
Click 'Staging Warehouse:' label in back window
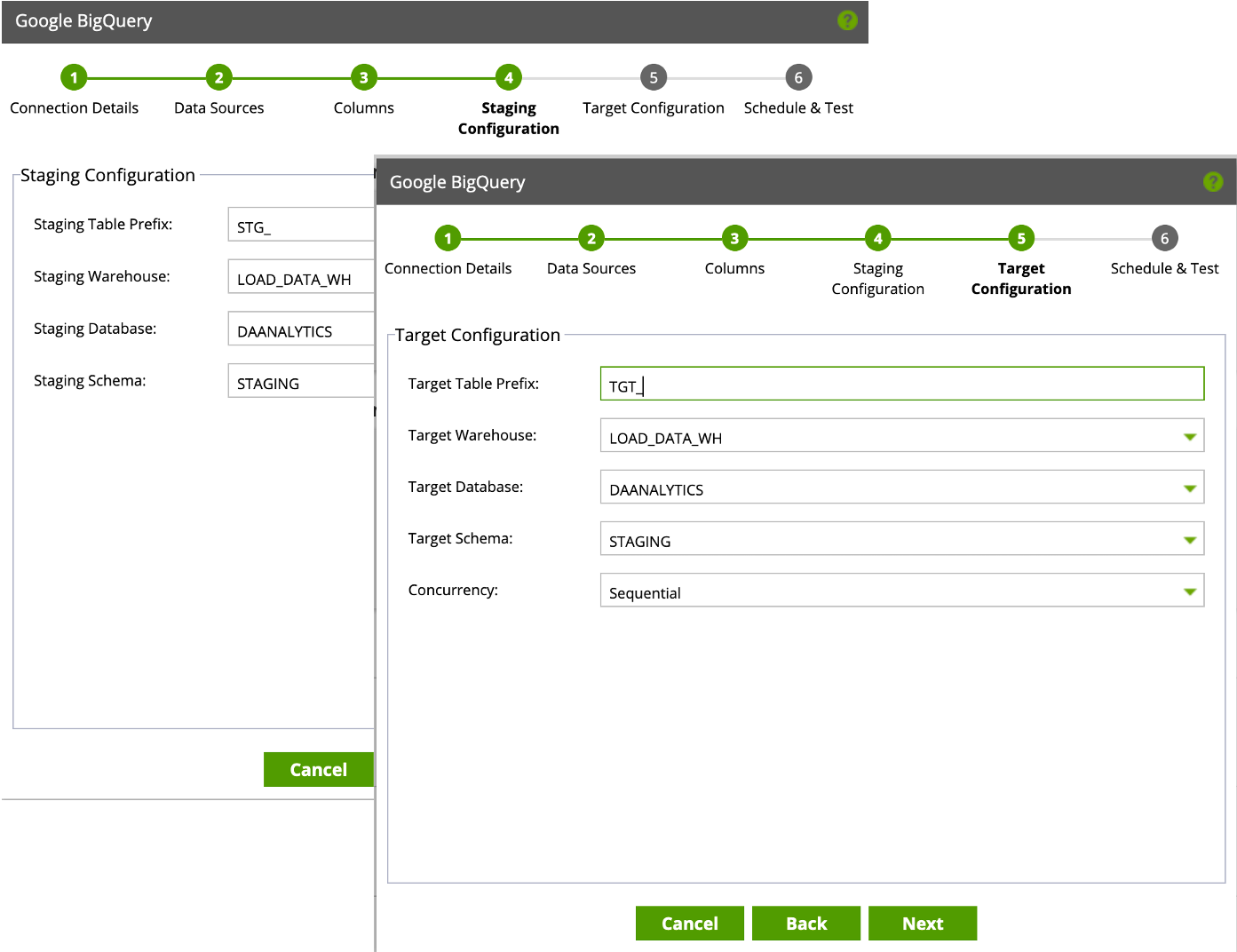(102, 276)
